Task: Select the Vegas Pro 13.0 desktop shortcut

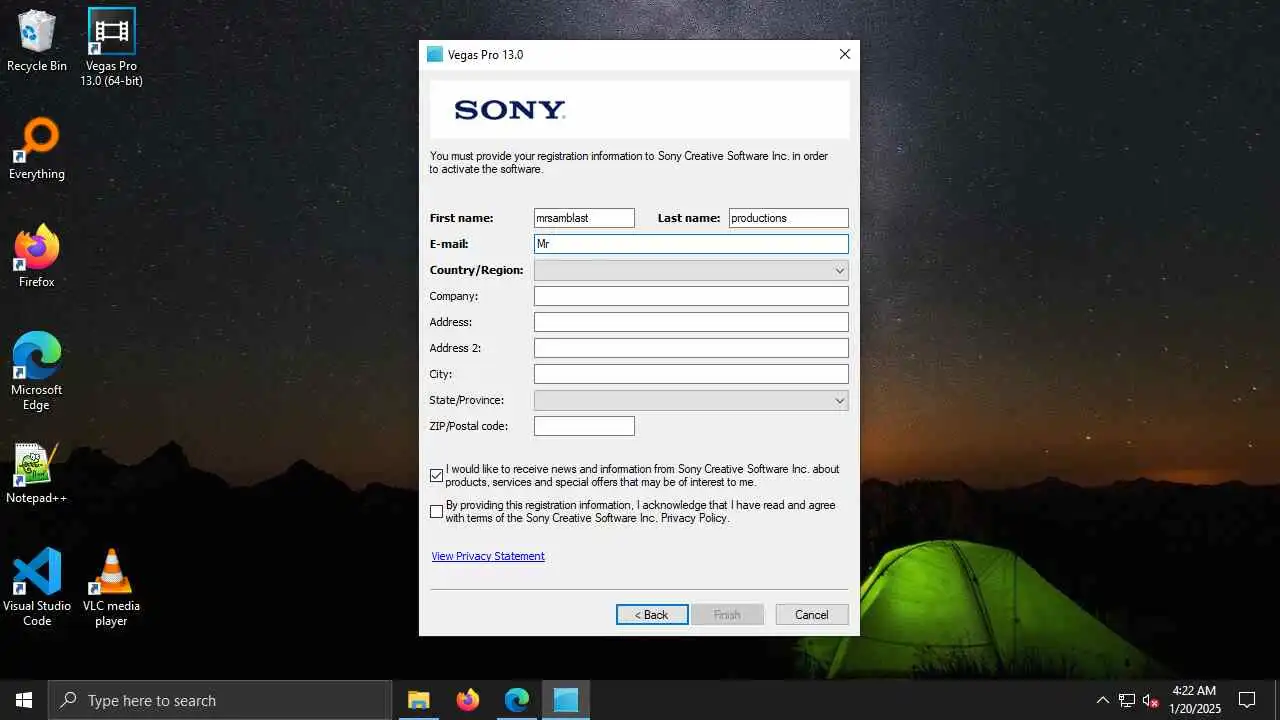Action: coord(111,47)
